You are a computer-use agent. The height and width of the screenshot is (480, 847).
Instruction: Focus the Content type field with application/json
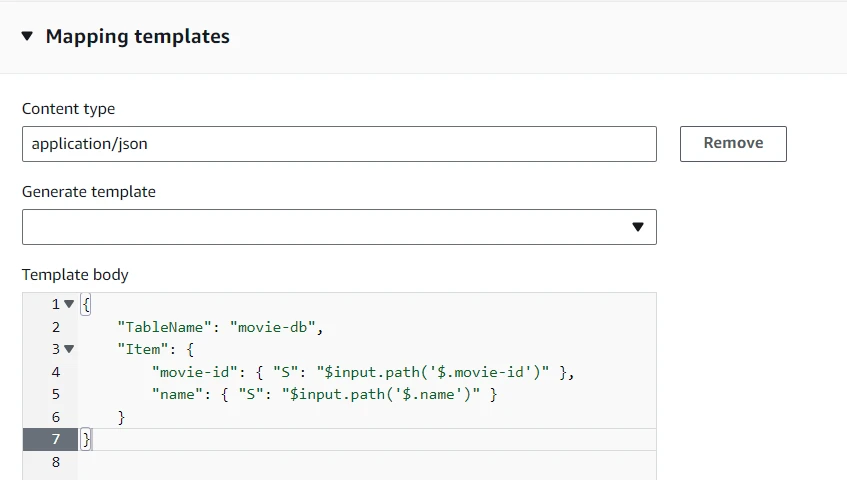tap(339, 144)
